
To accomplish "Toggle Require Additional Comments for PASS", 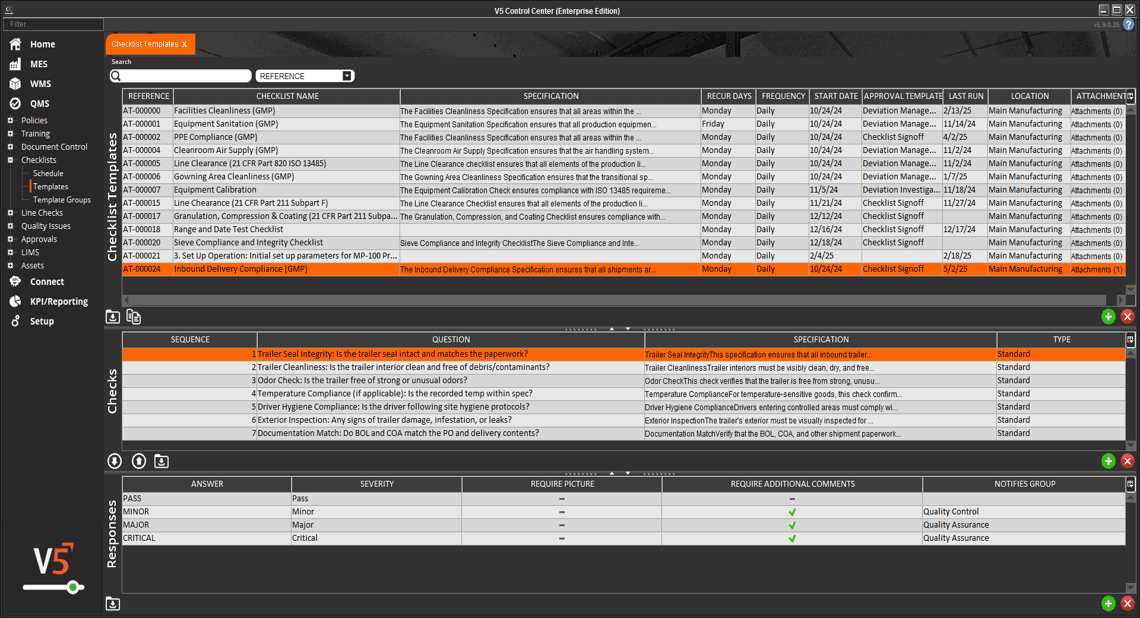I will click(792, 499).
